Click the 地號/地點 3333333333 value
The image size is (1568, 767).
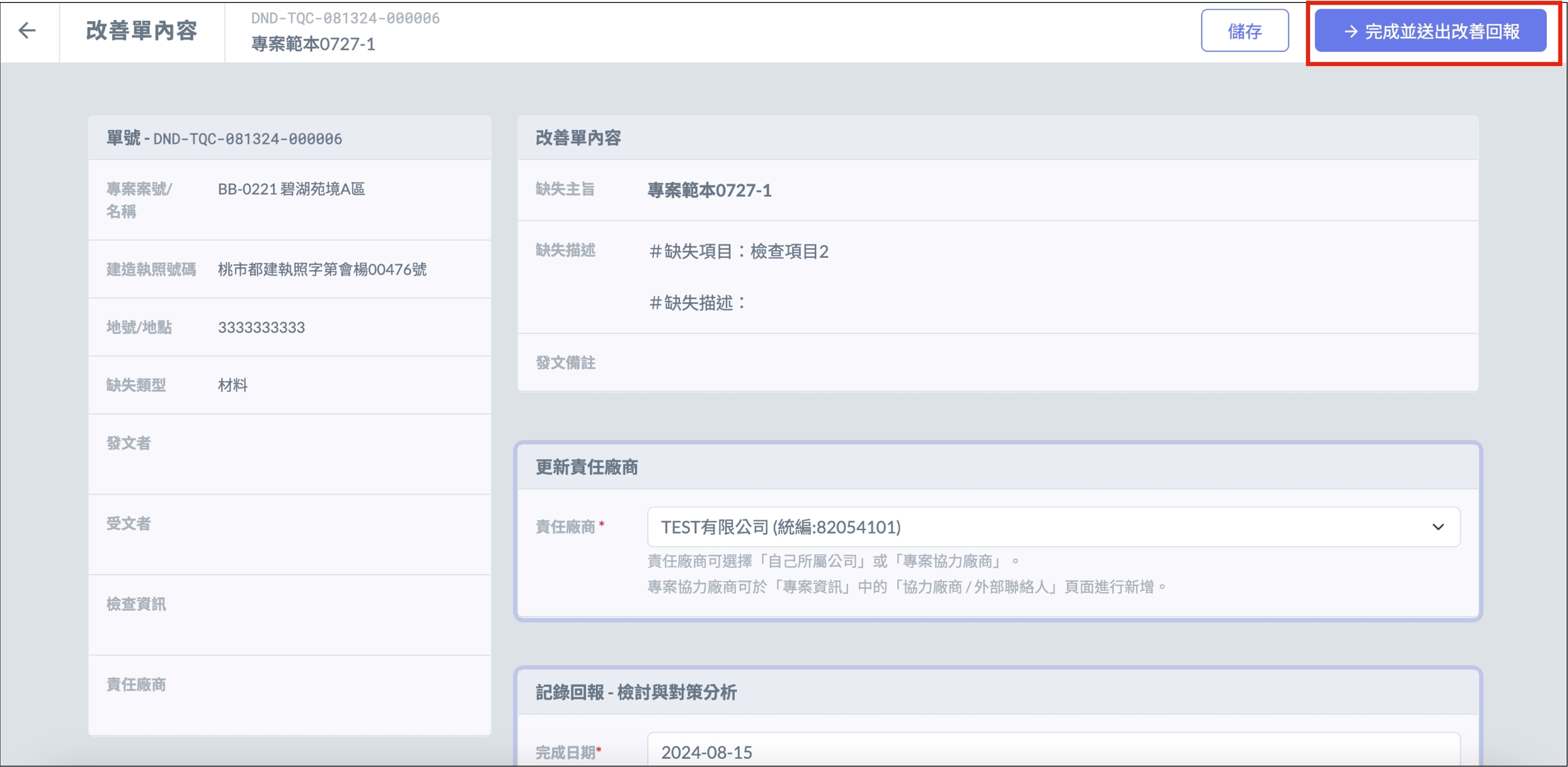(261, 327)
